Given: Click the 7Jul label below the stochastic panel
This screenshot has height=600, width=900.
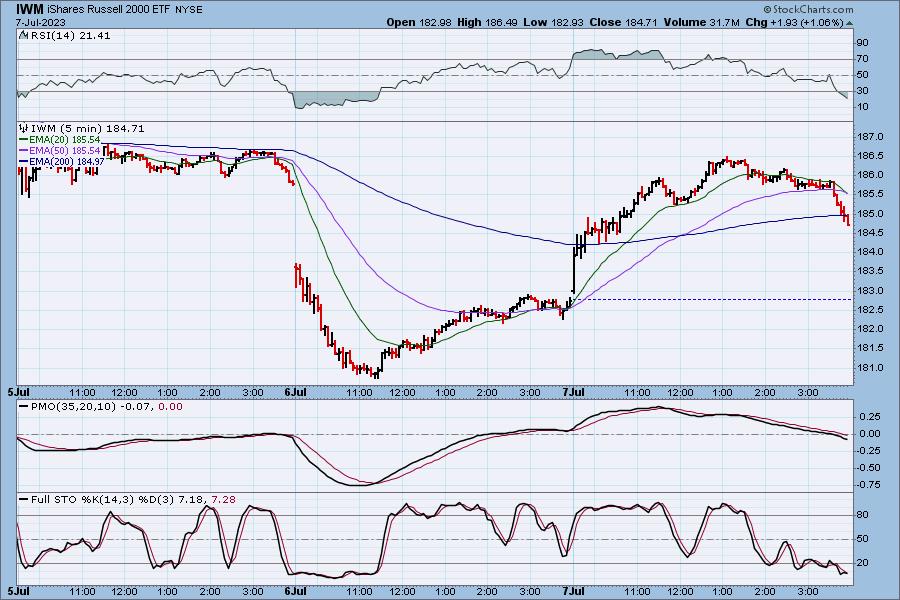Looking at the screenshot, I should 573,591.
